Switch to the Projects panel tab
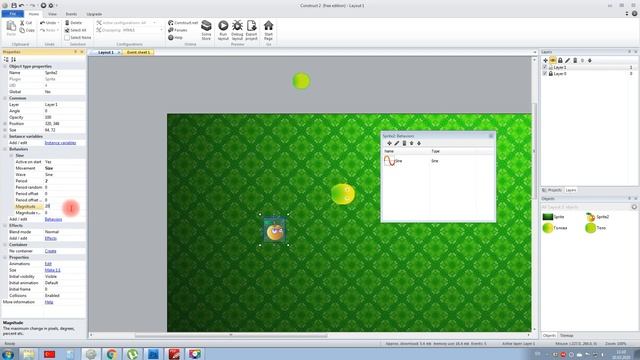640x360 pixels. (552, 190)
